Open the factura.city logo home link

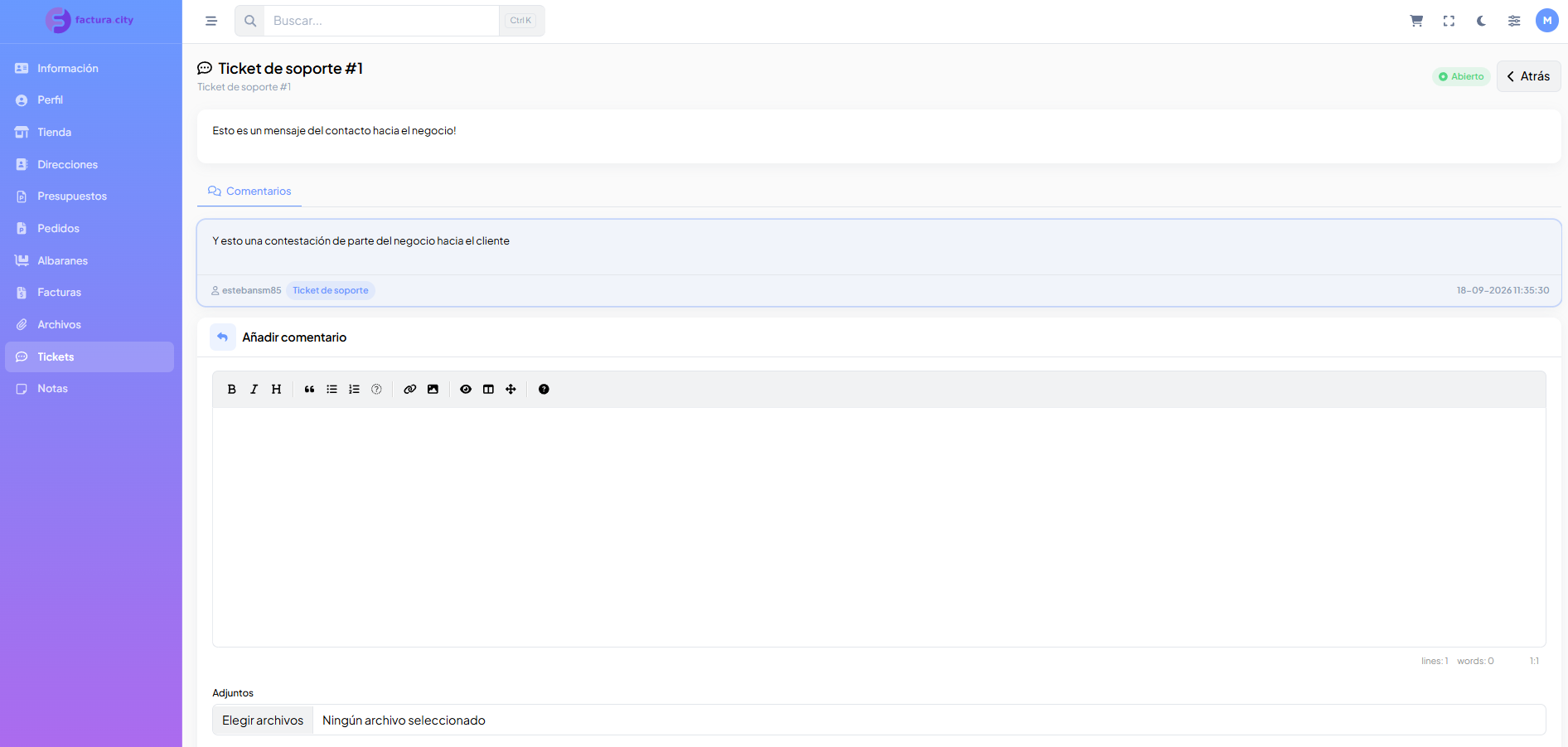point(90,20)
